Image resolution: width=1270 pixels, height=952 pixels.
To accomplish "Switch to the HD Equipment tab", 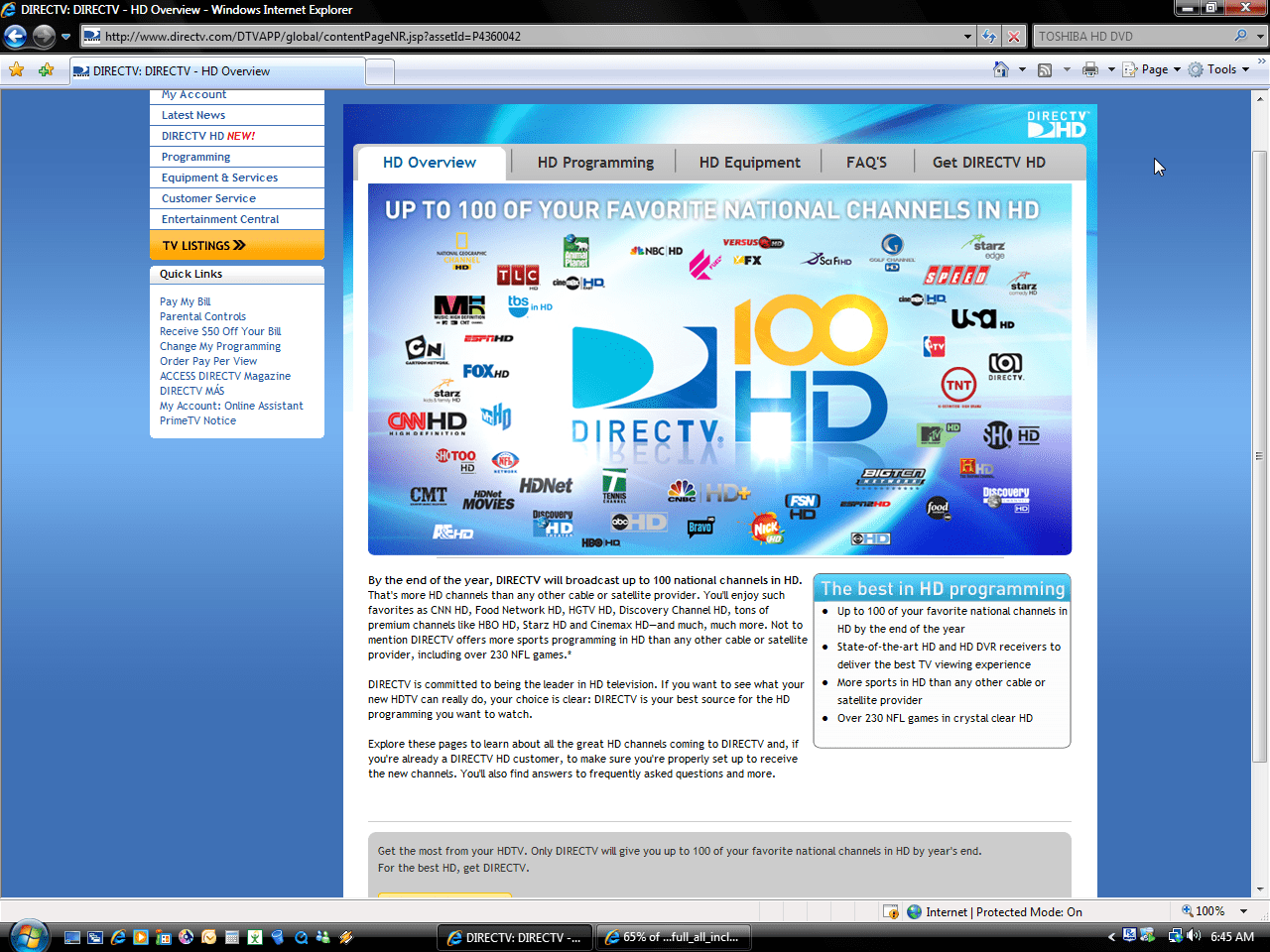I will click(x=749, y=163).
